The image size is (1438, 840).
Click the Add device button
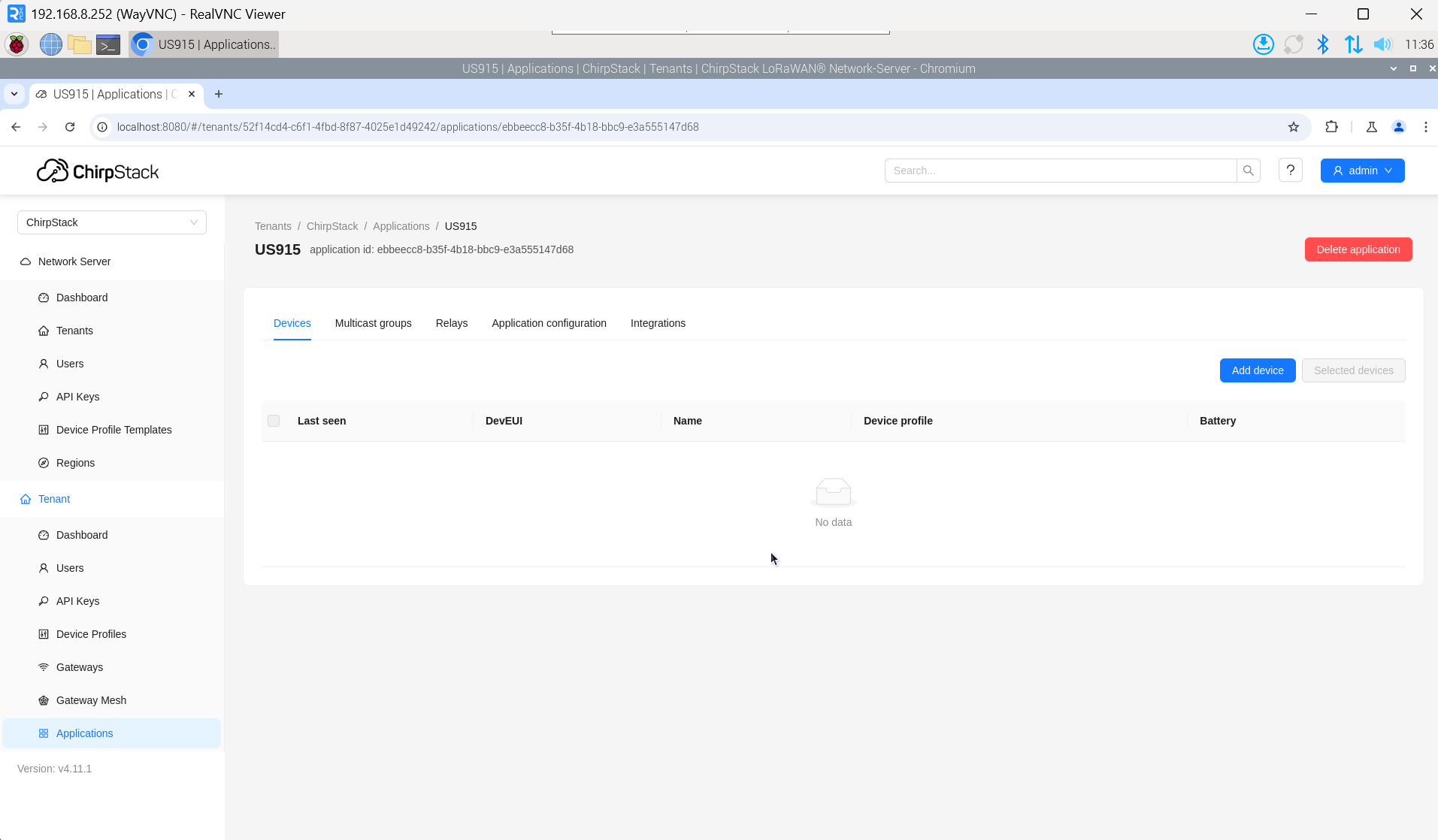[x=1257, y=370]
